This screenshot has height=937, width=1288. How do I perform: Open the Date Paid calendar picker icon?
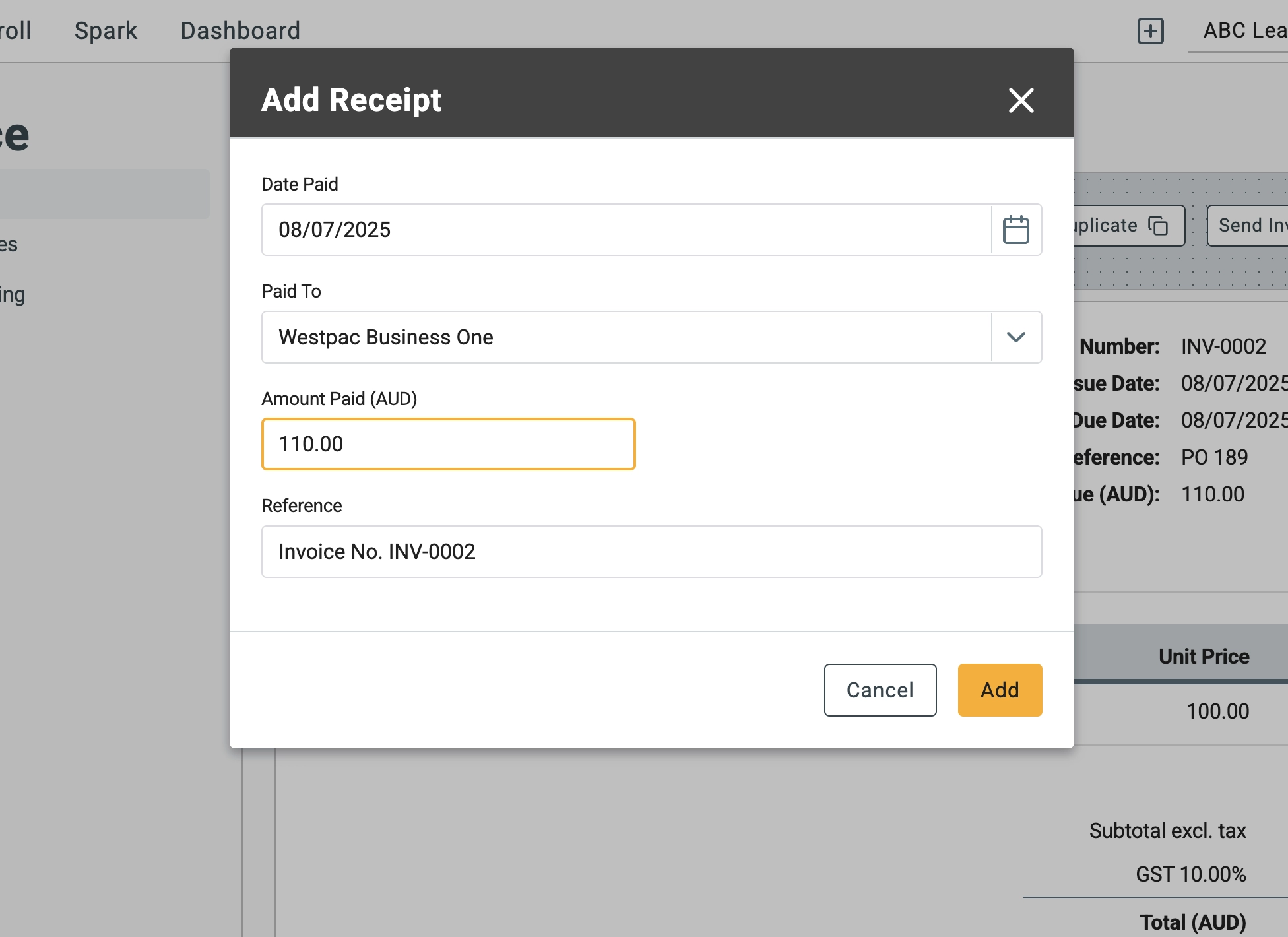coord(1015,230)
